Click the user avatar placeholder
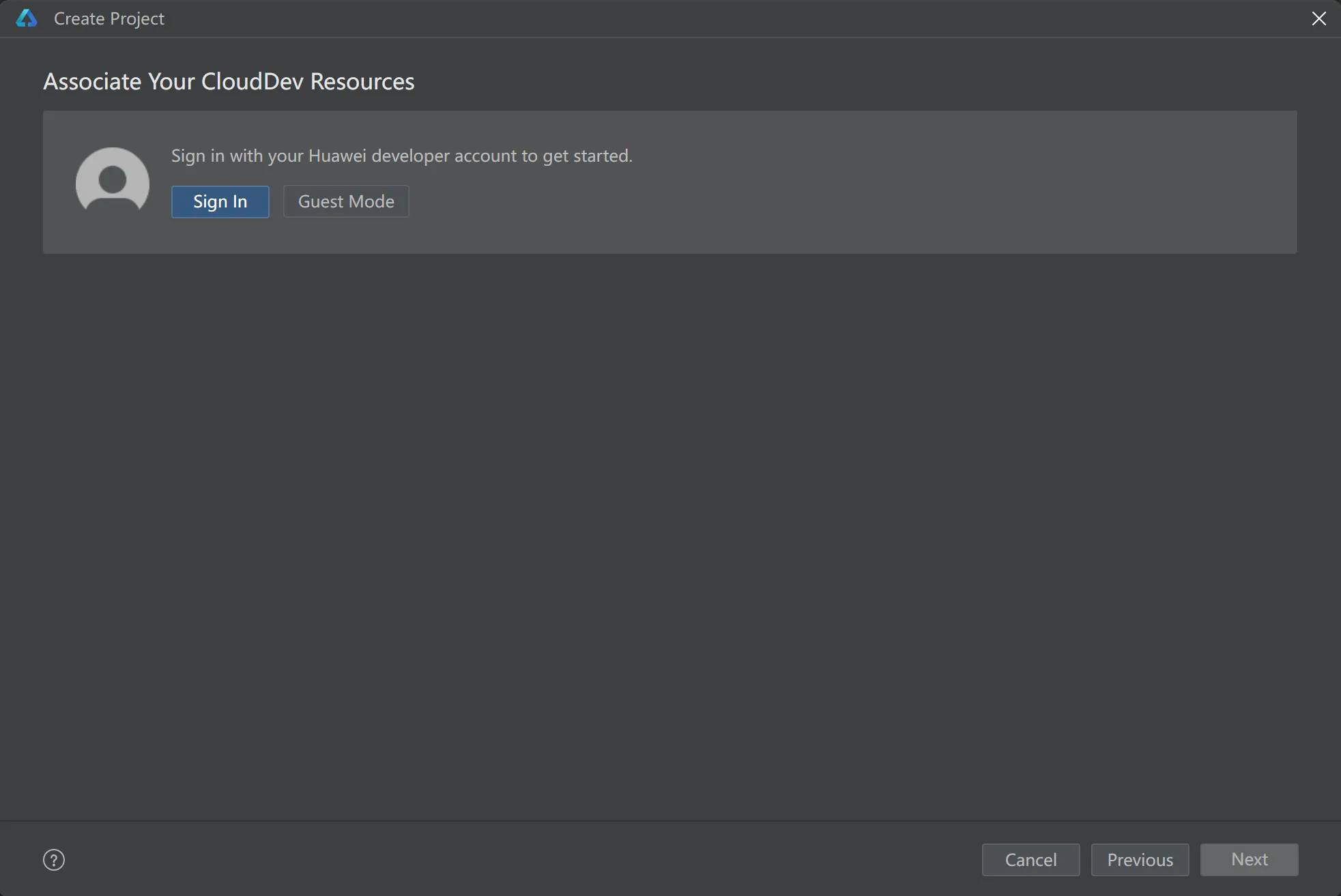This screenshot has width=1341, height=896. pos(113,179)
